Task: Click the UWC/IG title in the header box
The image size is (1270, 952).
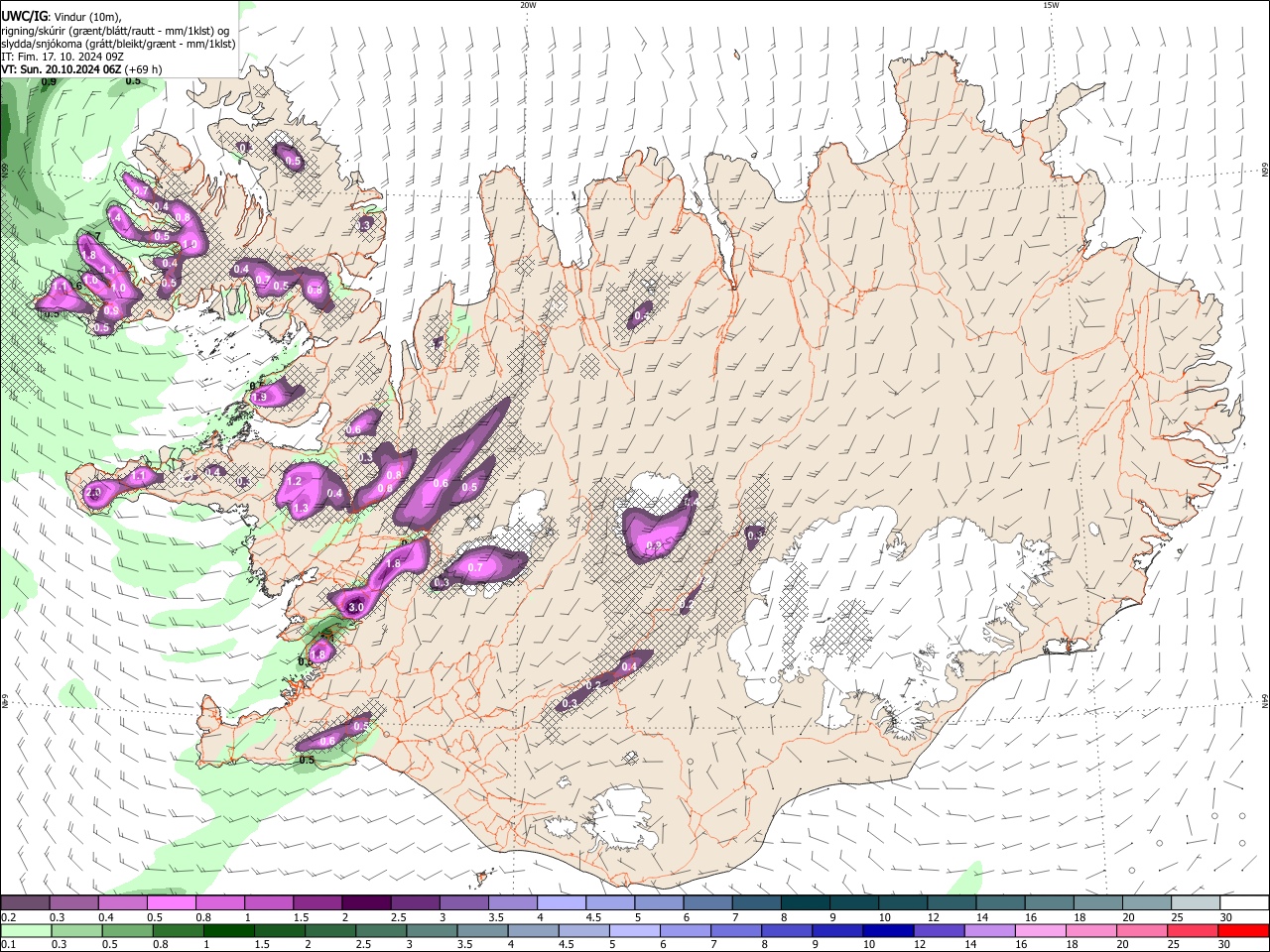Action: click(x=24, y=16)
